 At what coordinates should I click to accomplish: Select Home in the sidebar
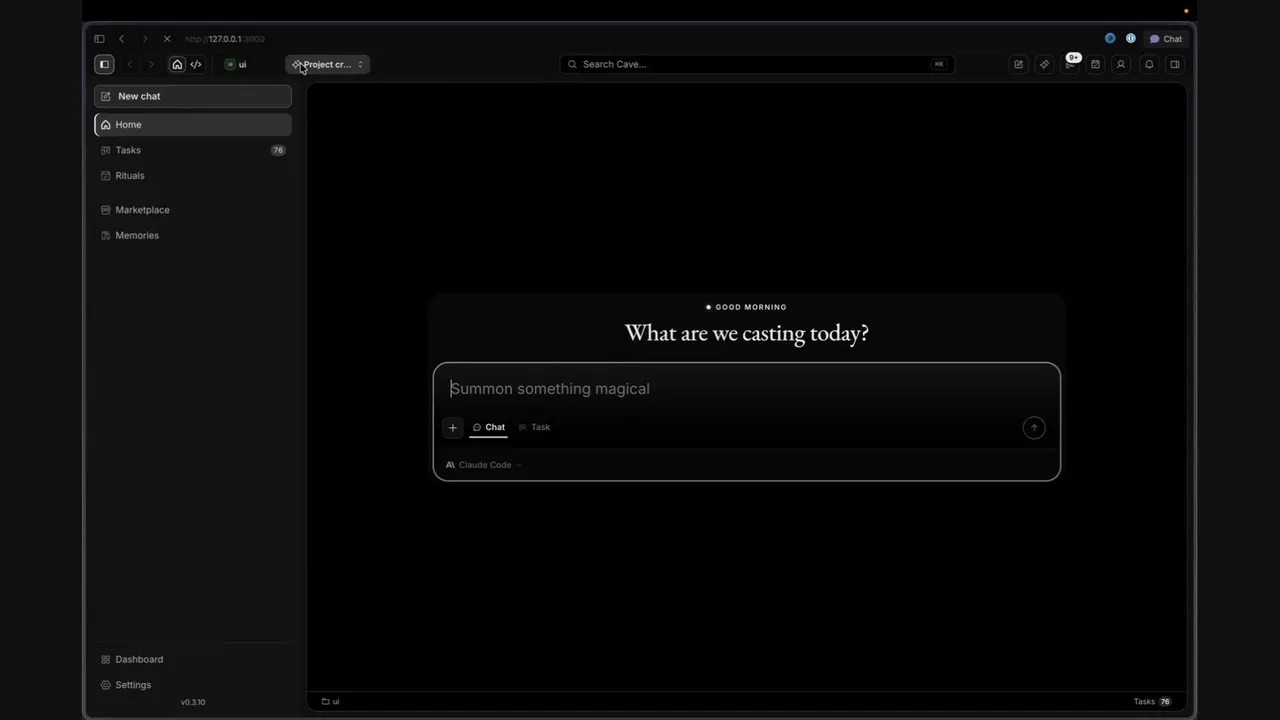pyautogui.click(x=193, y=124)
